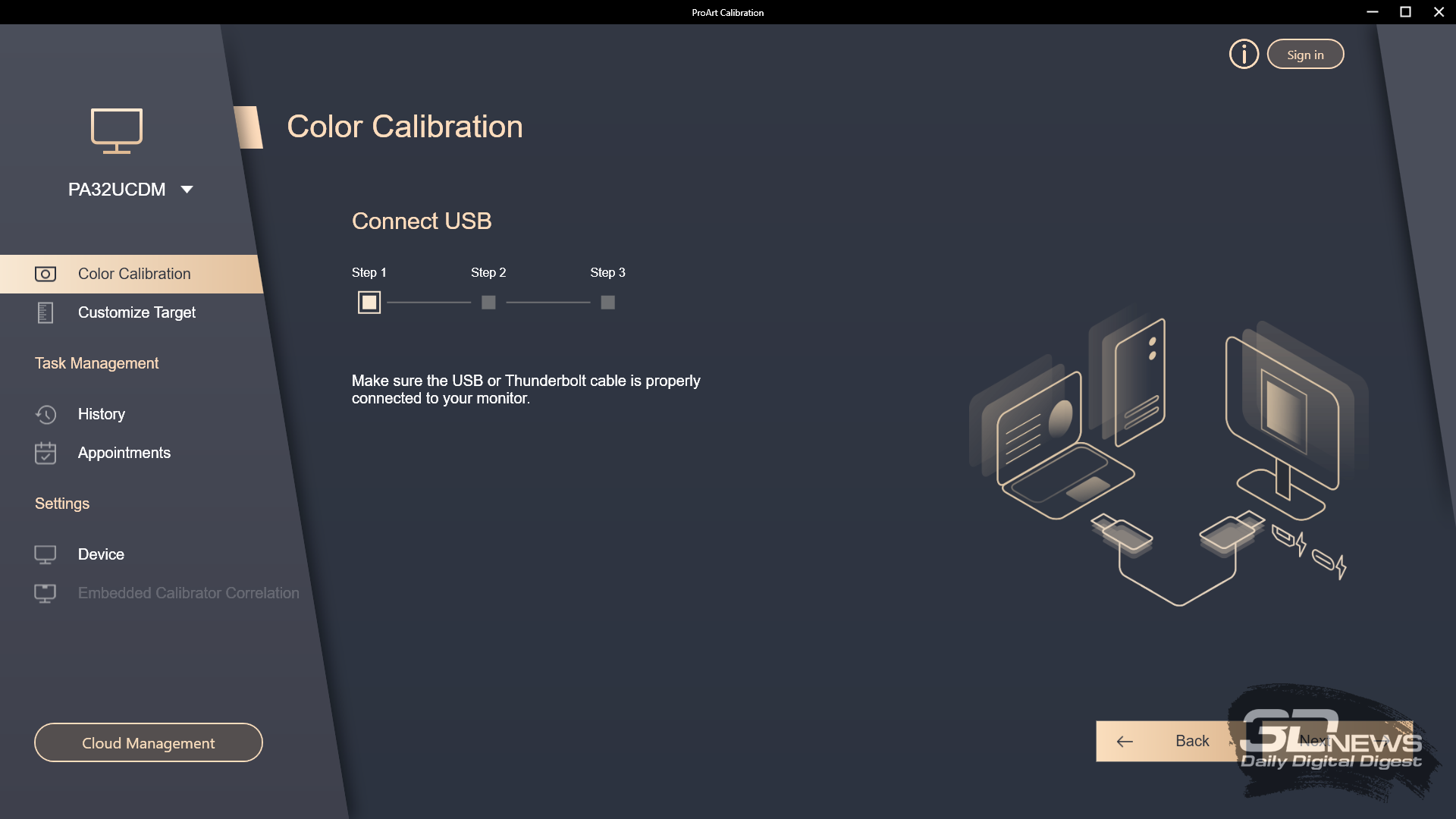Click the PA32UCDM monitor name
The height and width of the screenshot is (819, 1456).
click(x=117, y=190)
